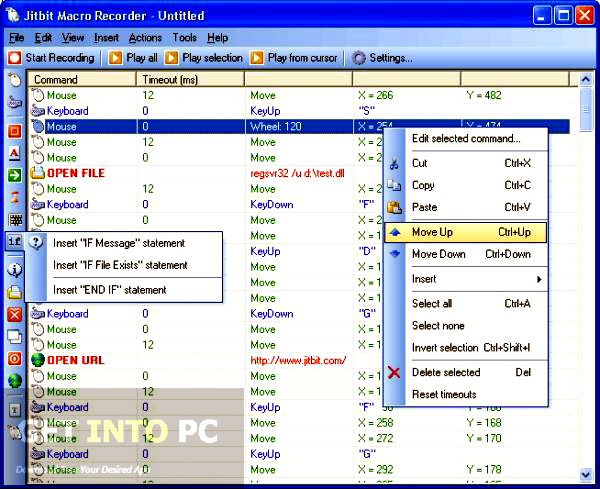Expand the Insert submenu arrow

pyautogui.click(x=539, y=279)
